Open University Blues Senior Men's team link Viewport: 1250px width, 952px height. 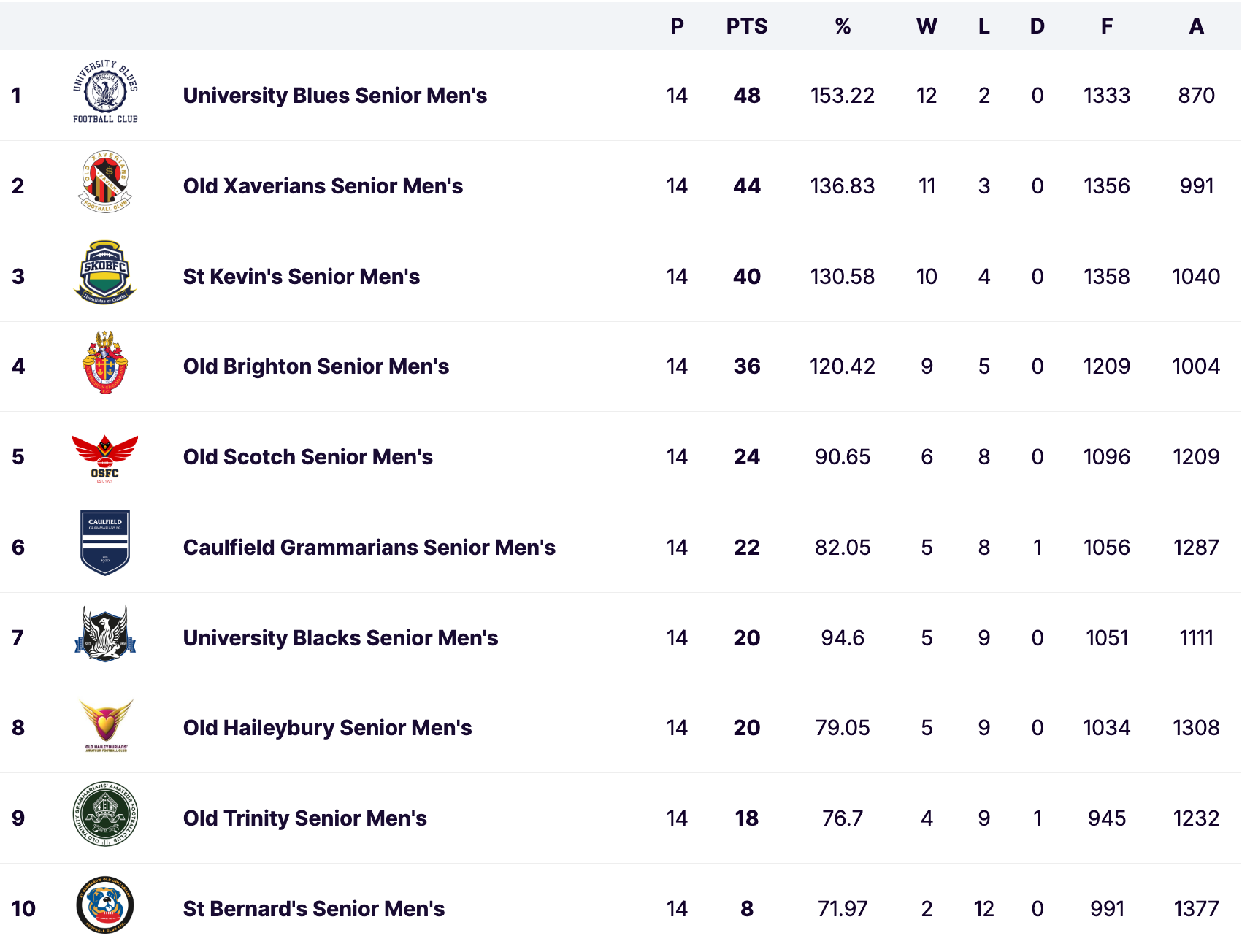[334, 96]
